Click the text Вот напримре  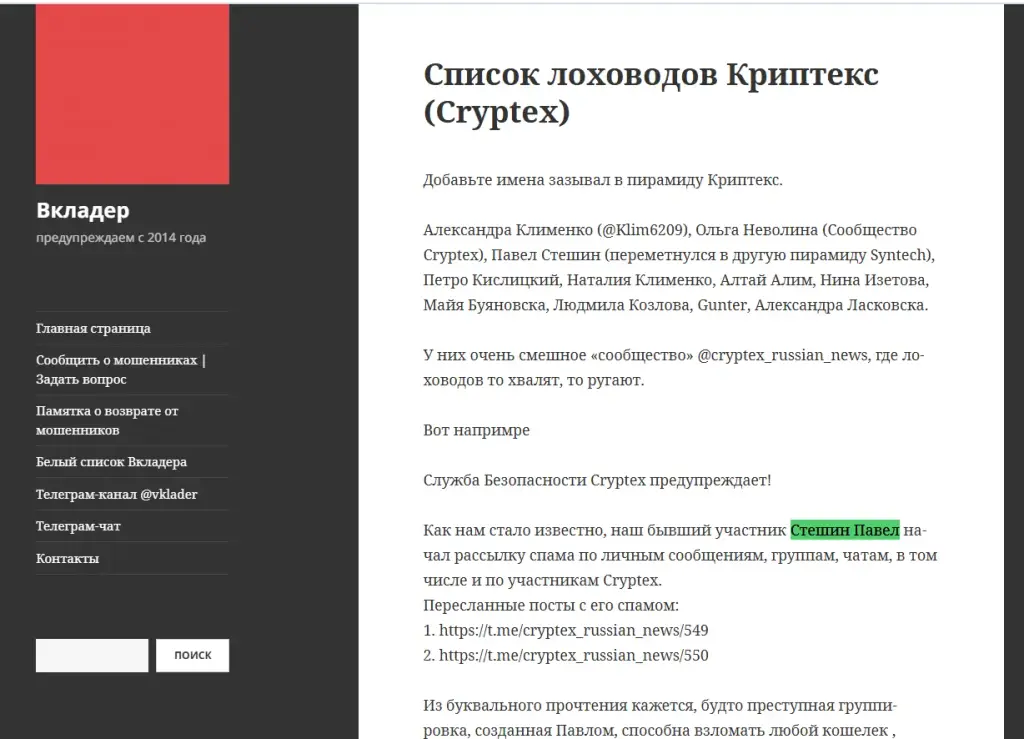[476, 430]
